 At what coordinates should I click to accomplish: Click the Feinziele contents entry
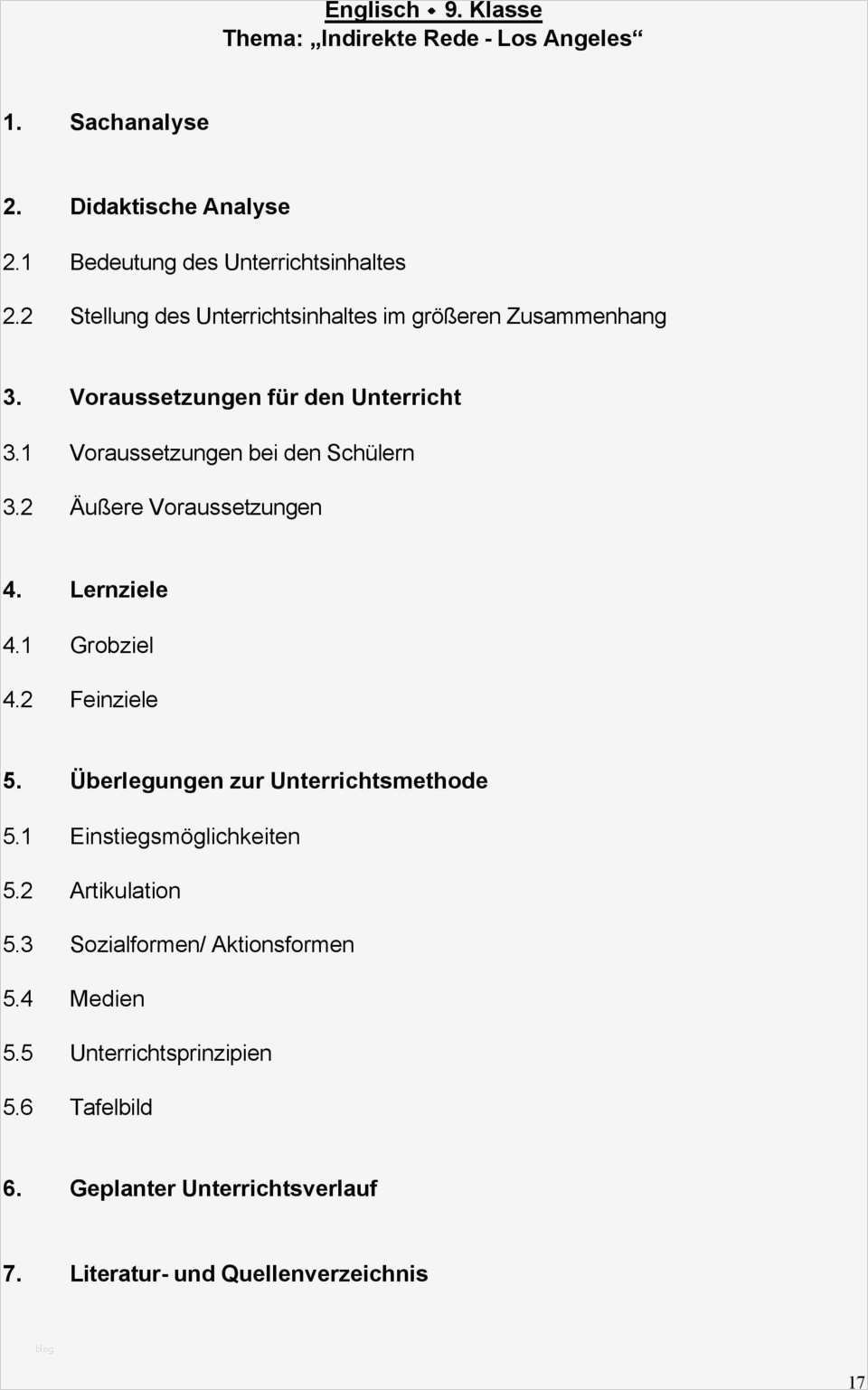(114, 700)
